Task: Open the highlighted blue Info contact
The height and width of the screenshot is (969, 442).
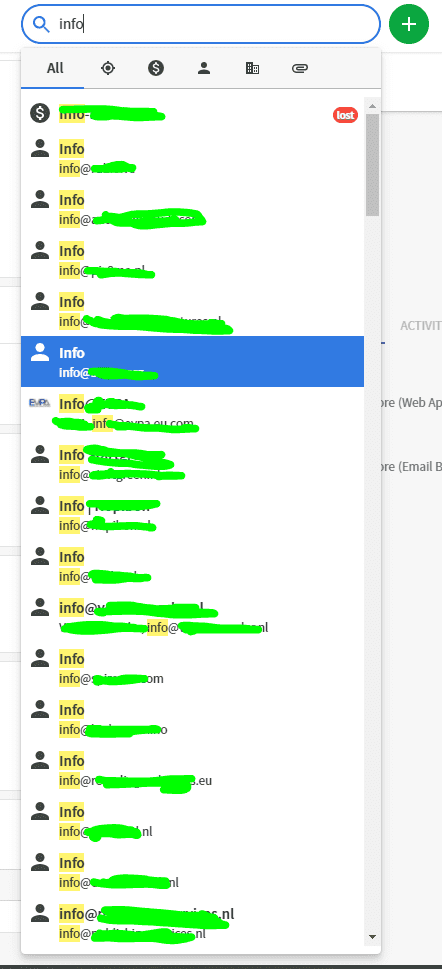Action: tap(192, 362)
